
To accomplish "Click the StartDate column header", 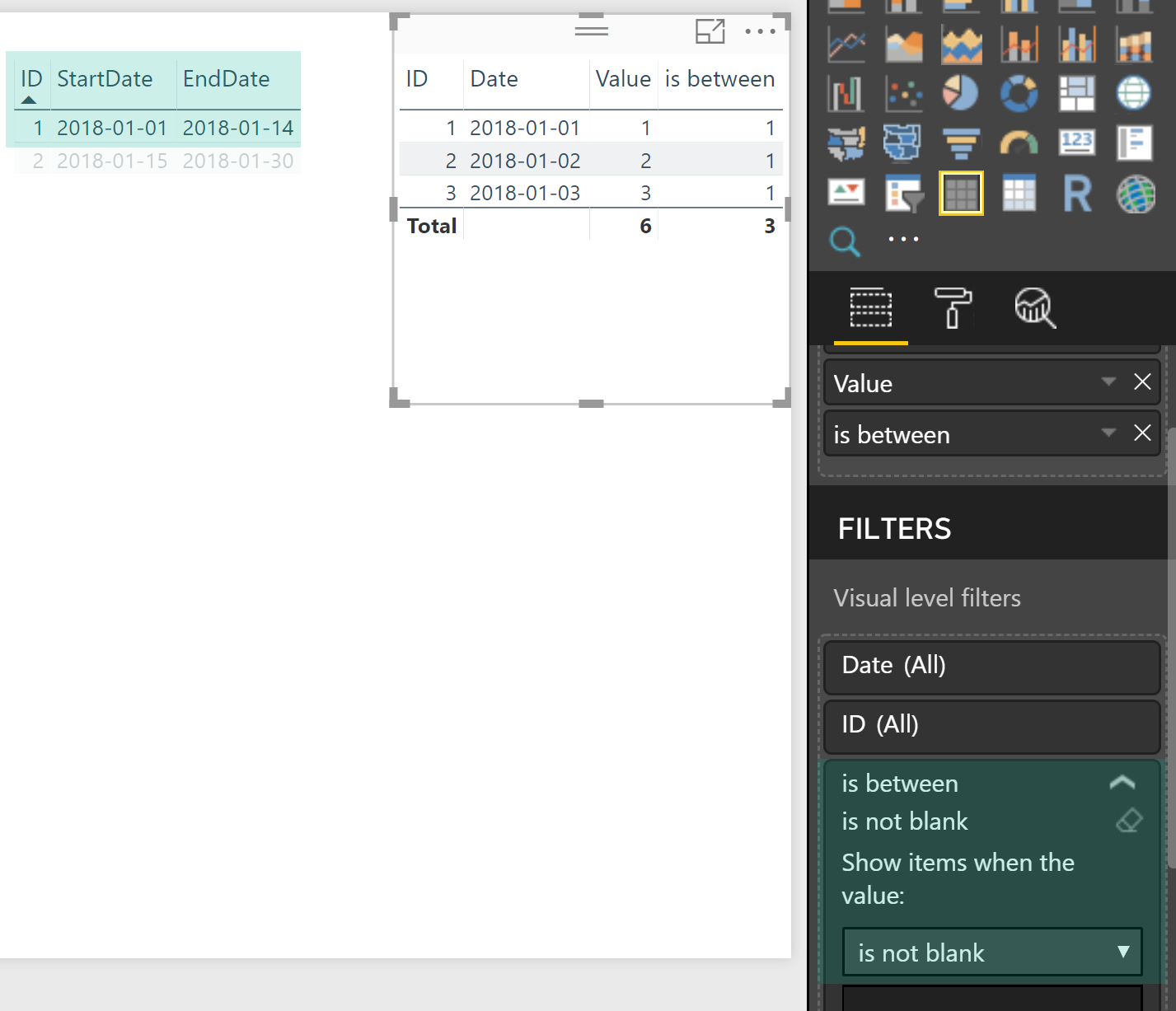I will tap(105, 79).
